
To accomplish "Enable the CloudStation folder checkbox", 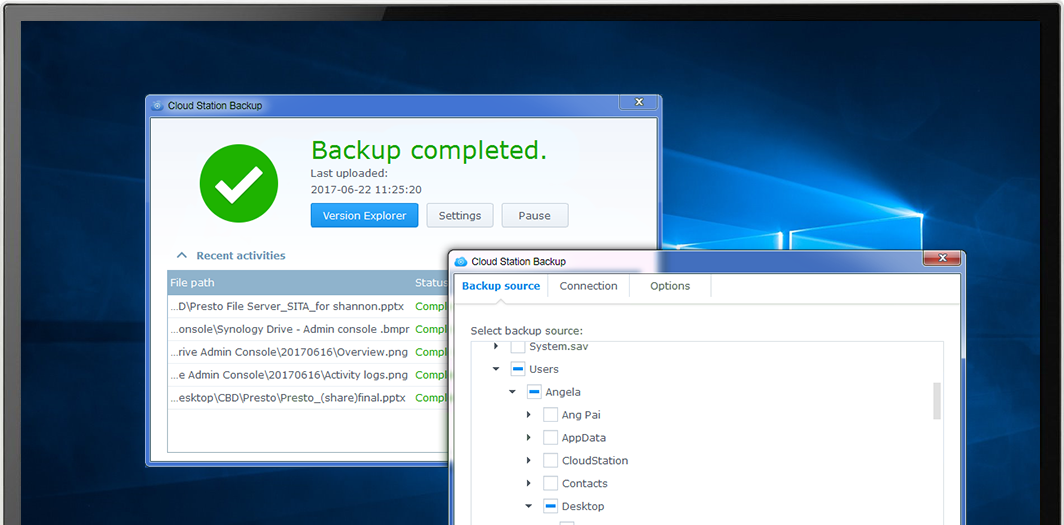I will coord(550,461).
